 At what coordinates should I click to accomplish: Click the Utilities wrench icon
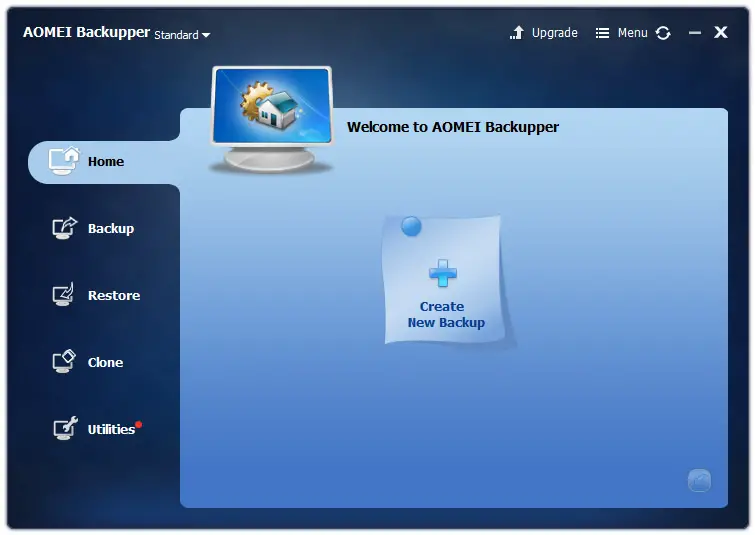[65, 428]
